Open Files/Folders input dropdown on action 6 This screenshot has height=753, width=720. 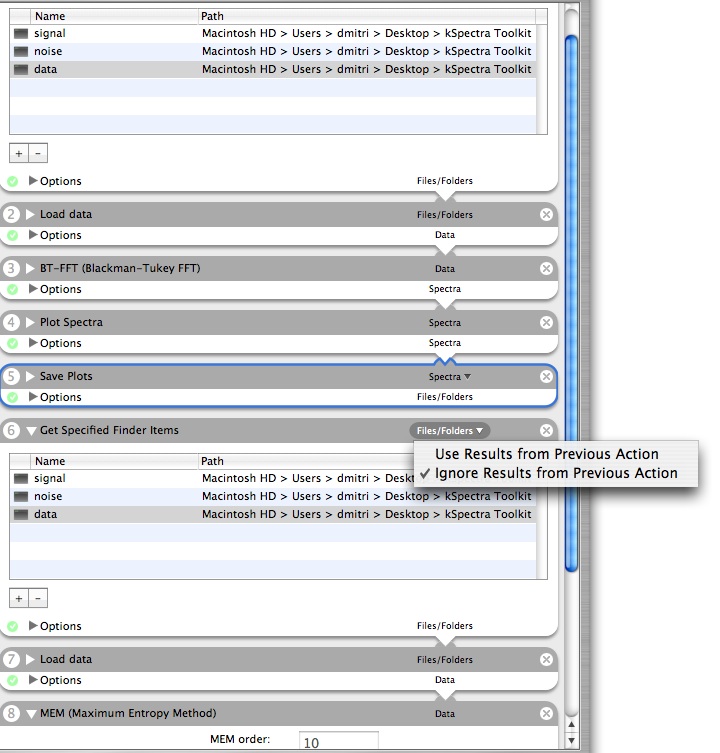tap(450, 431)
